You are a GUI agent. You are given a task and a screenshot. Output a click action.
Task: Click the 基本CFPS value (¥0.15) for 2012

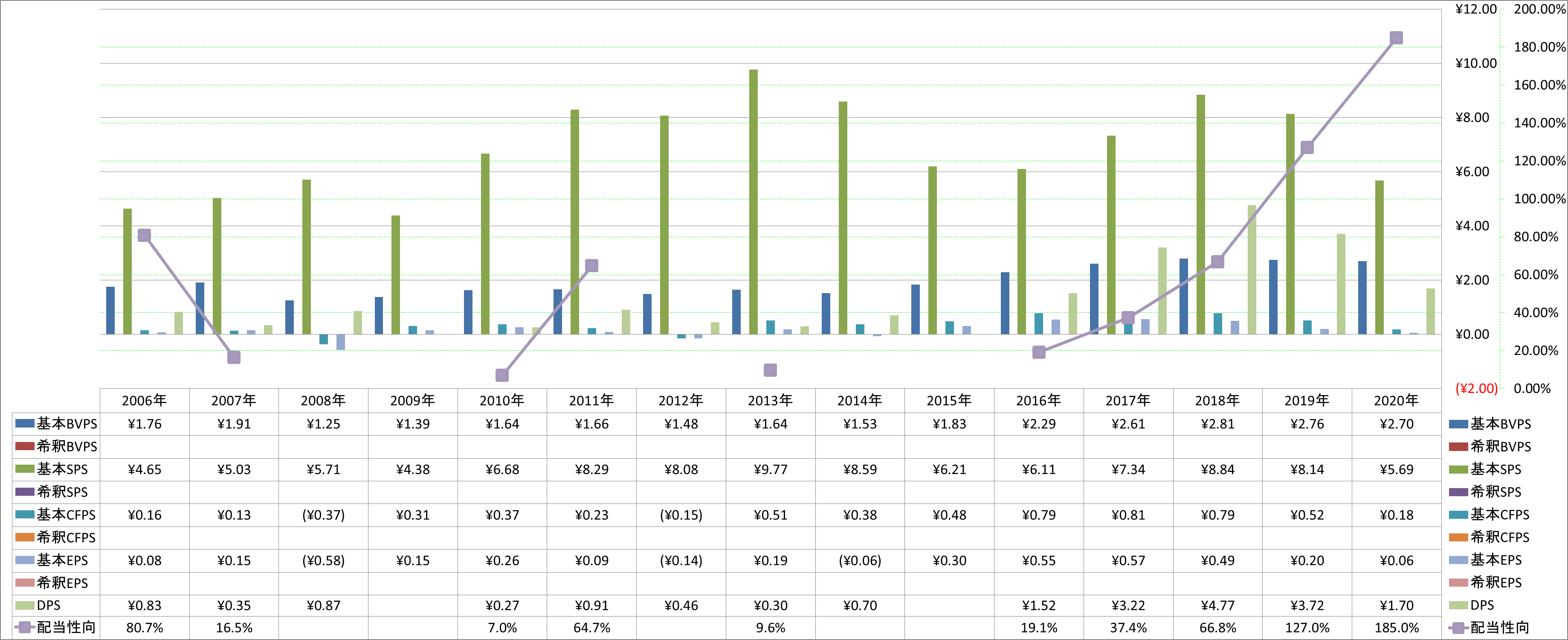point(681,515)
